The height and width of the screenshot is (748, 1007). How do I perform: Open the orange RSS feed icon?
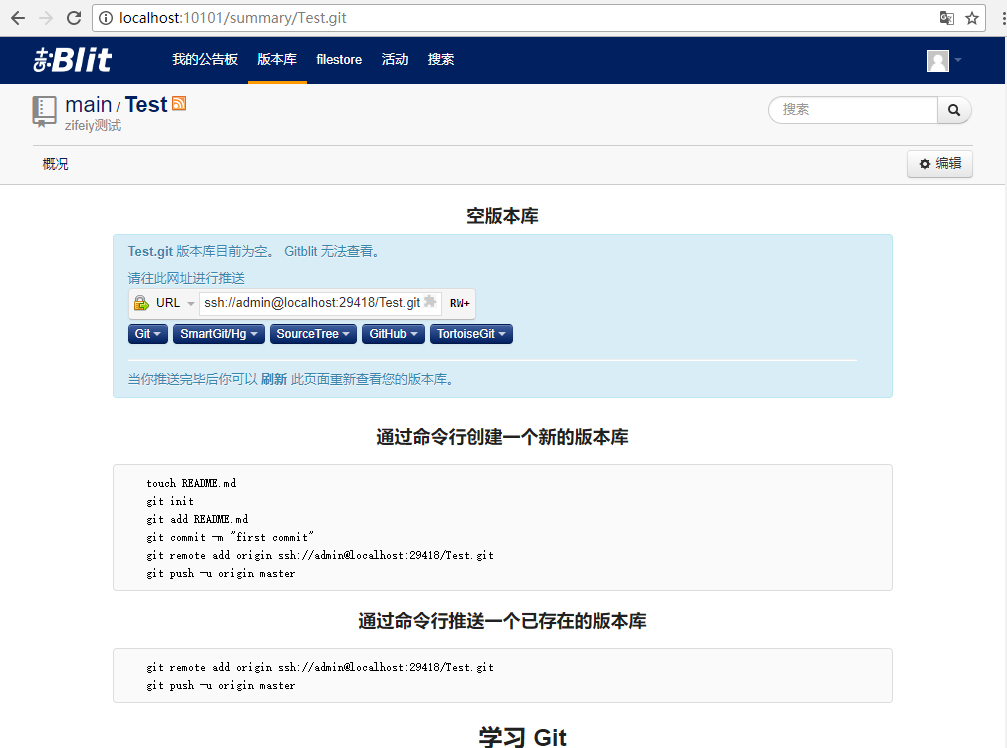point(179,103)
